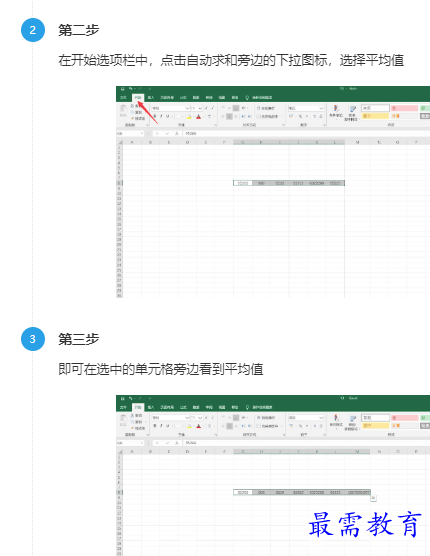The width and height of the screenshot is (430, 556).
Task: Open font size dropdown in step 2 screenshot
Action: pos(200,108)
